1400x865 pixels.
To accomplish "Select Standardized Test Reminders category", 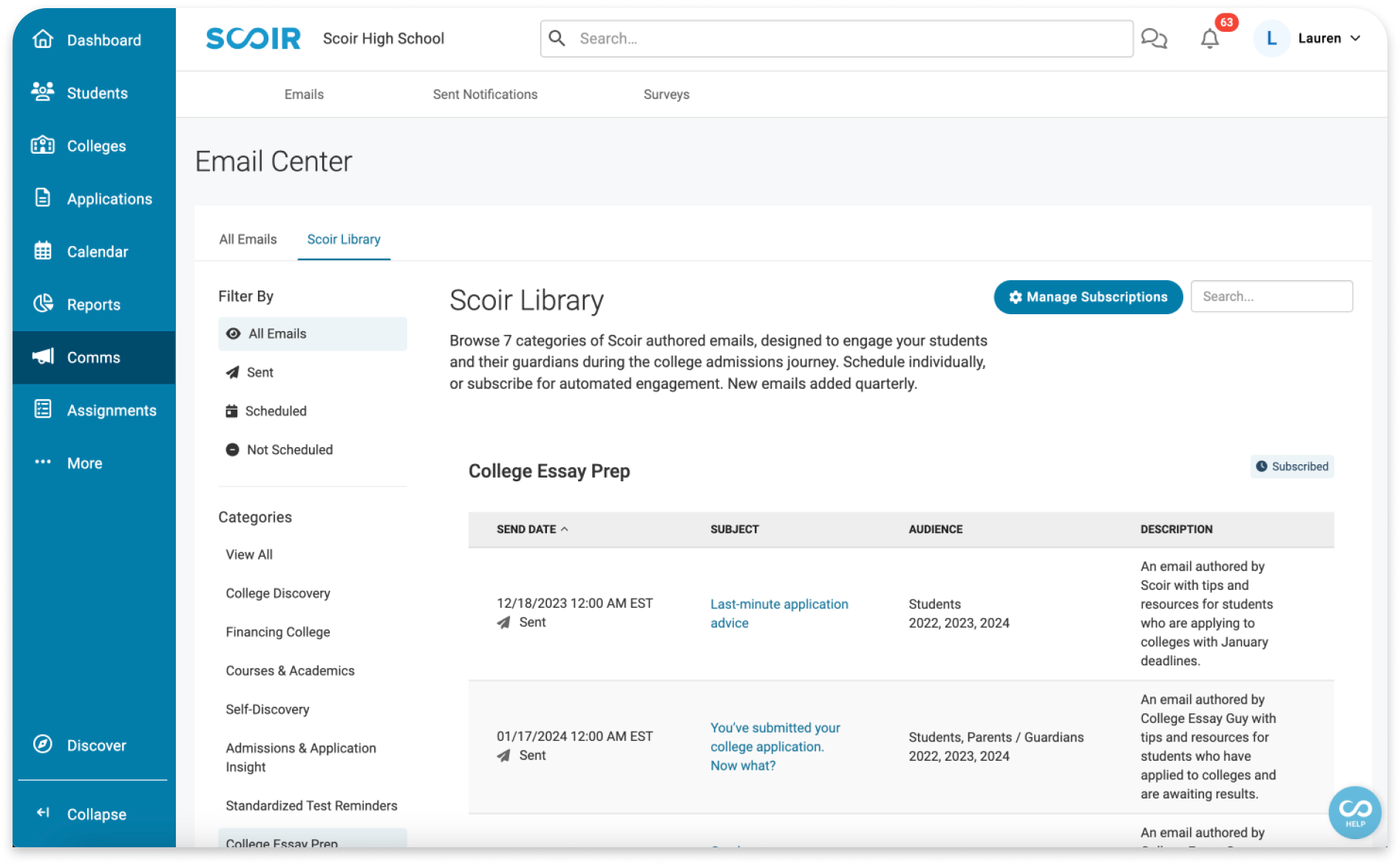I will click(x=311, y=806).
